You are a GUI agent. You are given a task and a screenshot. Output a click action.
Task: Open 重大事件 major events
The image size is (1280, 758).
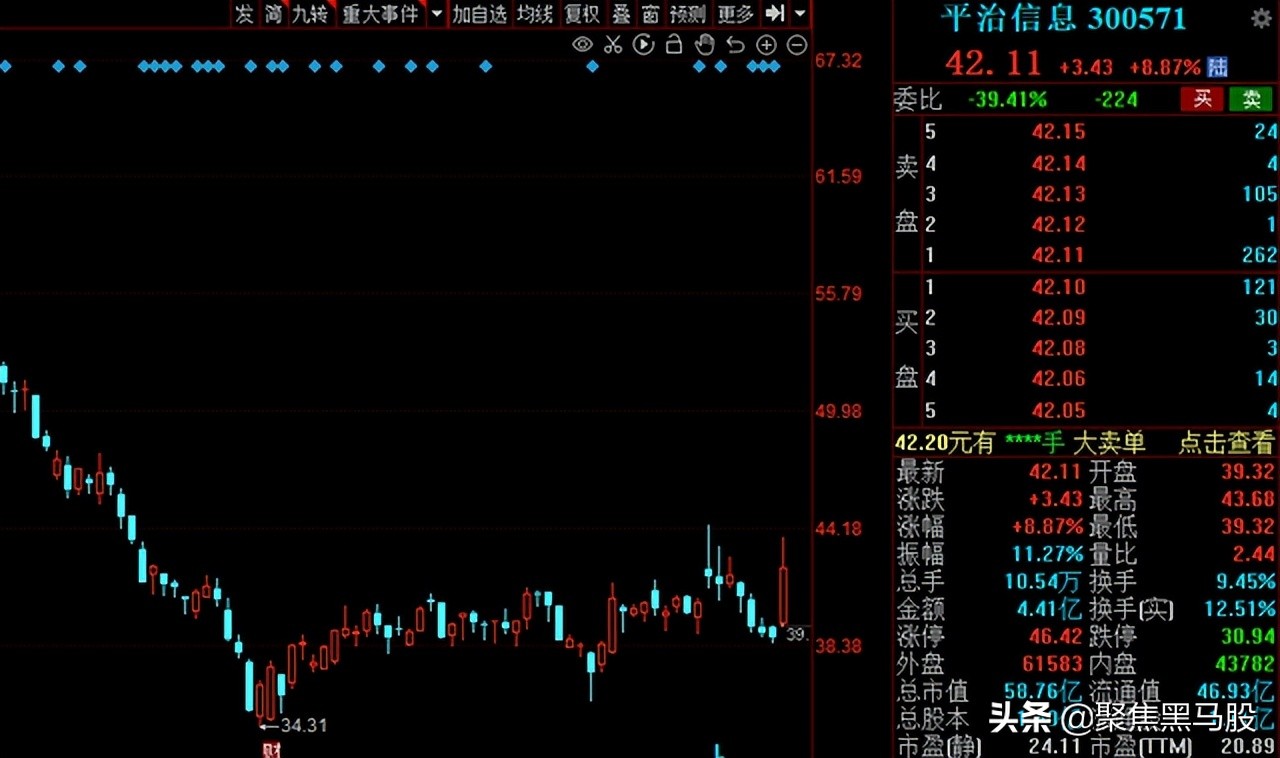point(380,13)
